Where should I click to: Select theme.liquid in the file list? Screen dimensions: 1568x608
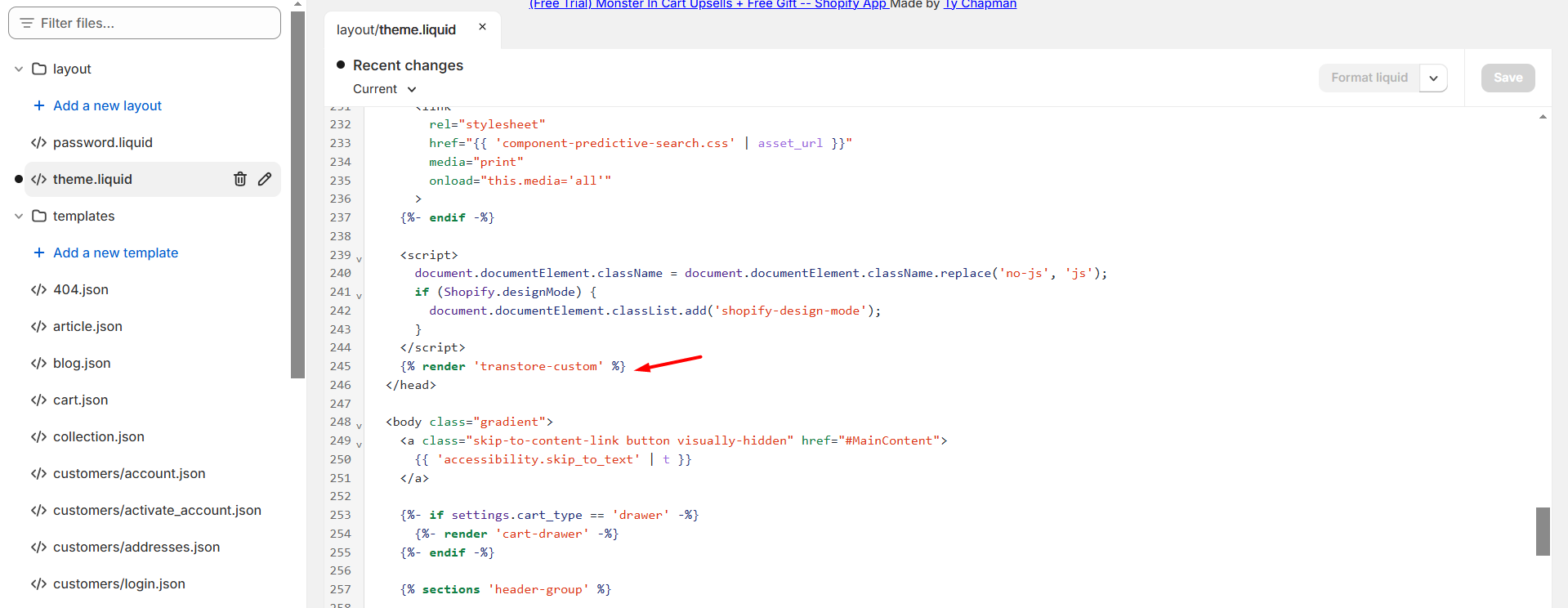(92, 179)
